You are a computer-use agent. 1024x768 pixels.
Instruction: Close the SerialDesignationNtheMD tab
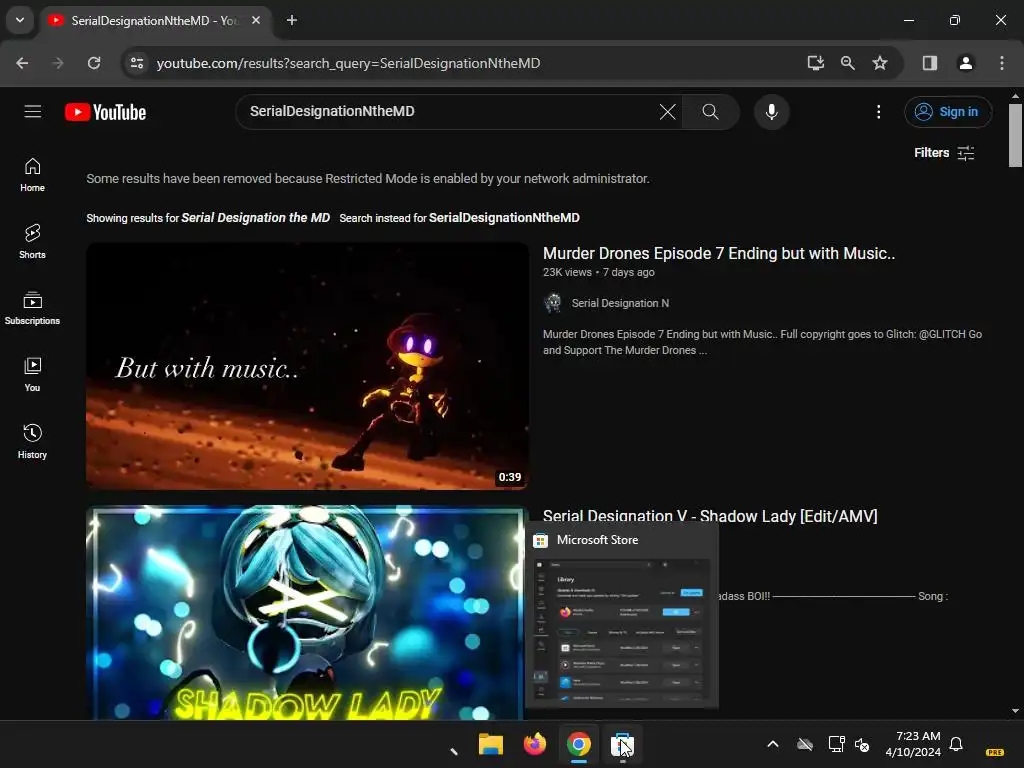(256, 20)
